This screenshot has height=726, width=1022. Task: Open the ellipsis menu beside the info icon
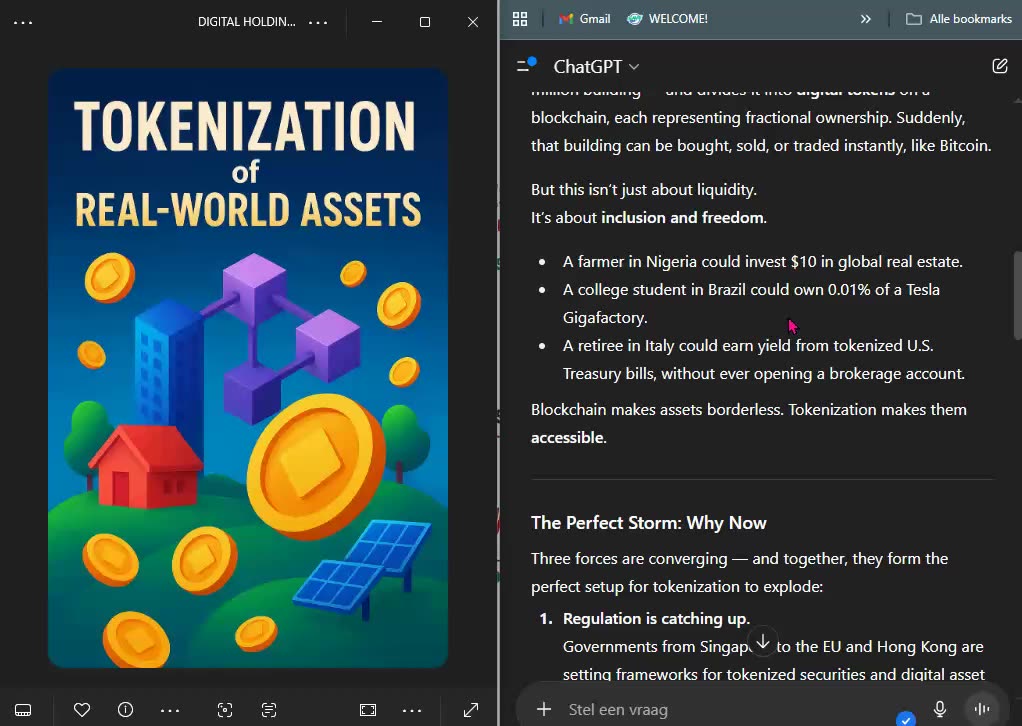coord(169,710)
